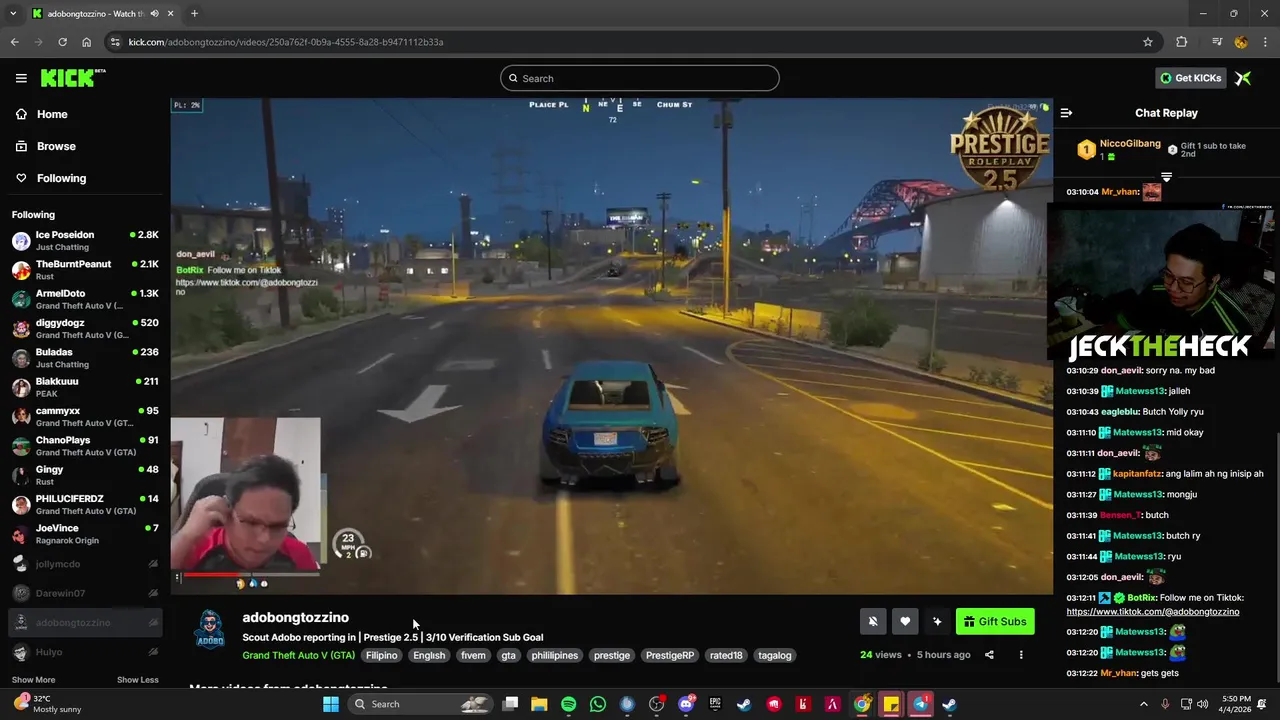Screen dimensions: 1280x720
Task: Open Buladas channel in sidebar
Action: click(85, 358)
